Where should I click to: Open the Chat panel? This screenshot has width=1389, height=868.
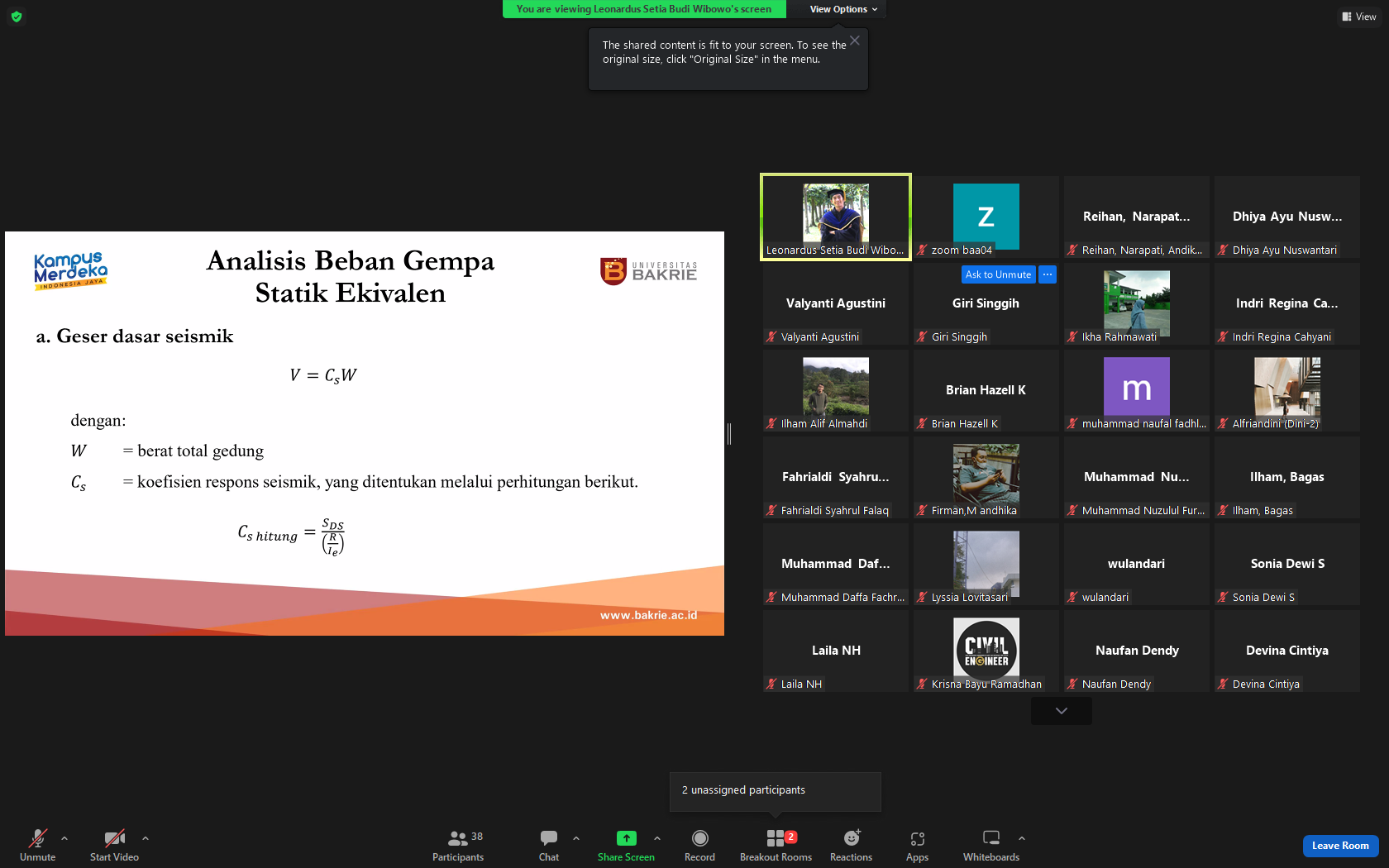coord(549,845)
